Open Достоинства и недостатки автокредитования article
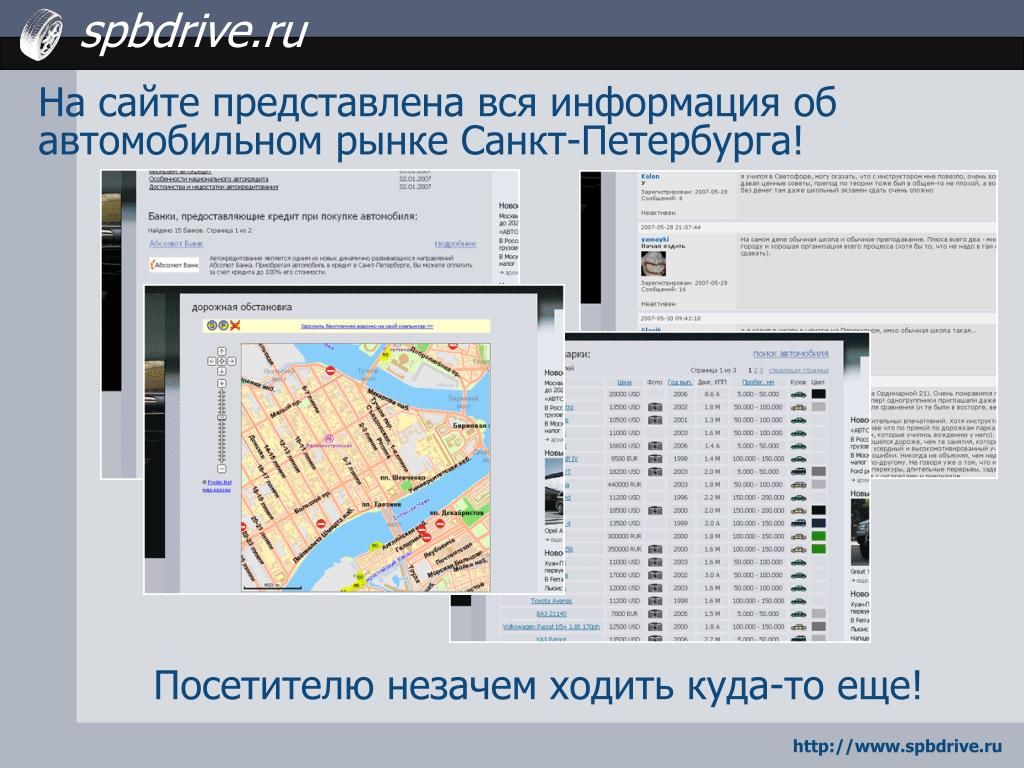 click(x=214, y=187)
